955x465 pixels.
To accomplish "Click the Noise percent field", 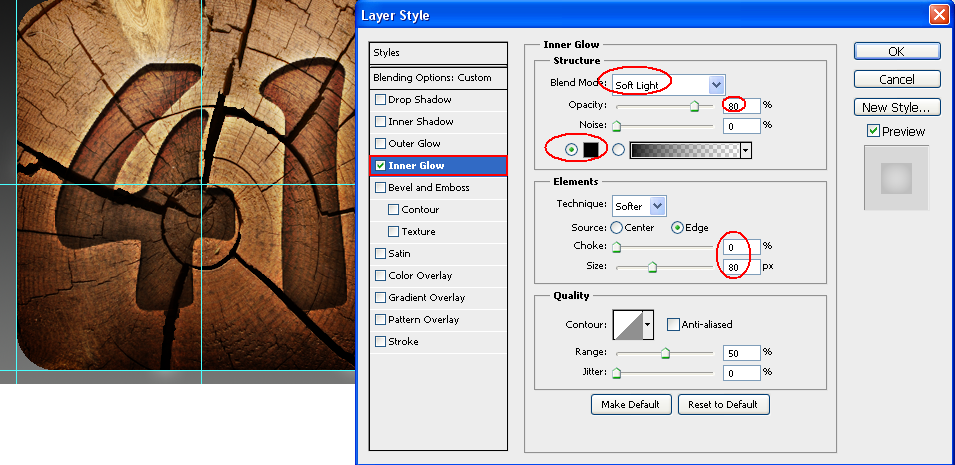I will point(742,126).
